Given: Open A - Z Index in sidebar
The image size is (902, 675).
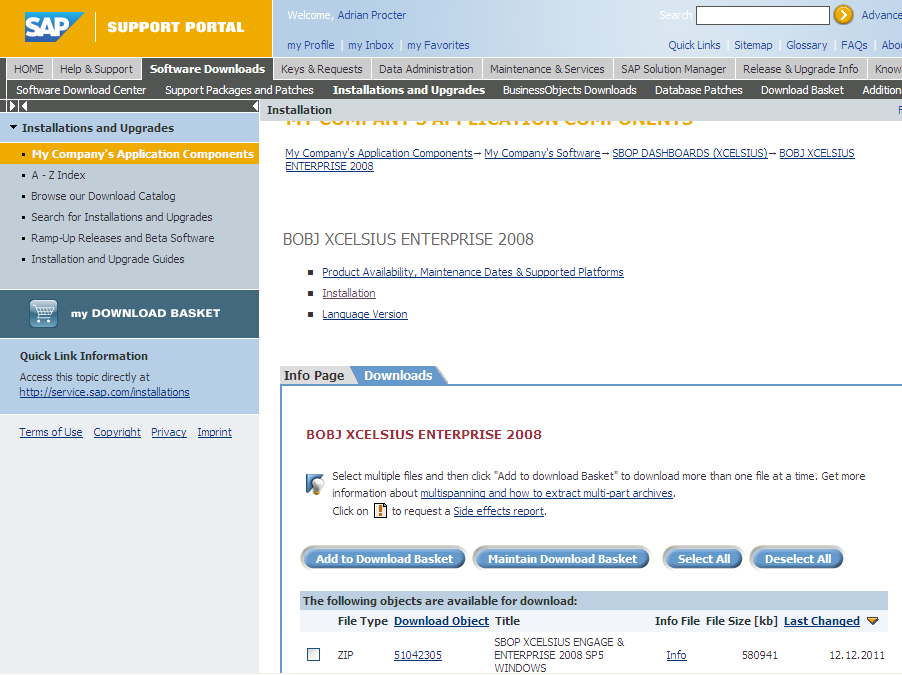Looking at the screenshot, I should tap(58, 175).
